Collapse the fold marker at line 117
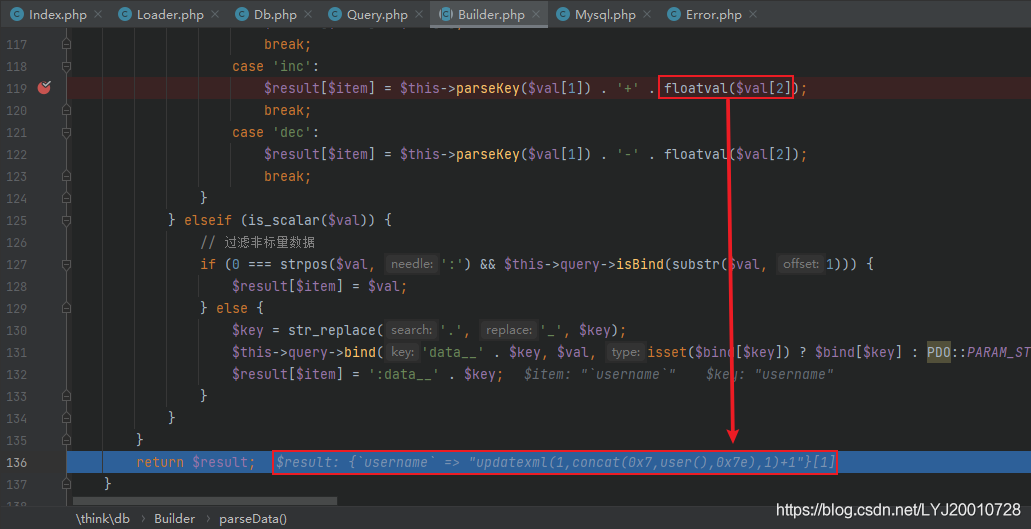Image resolution: width=1031 pixels, height=529 pixels. (x=66, y=44)
